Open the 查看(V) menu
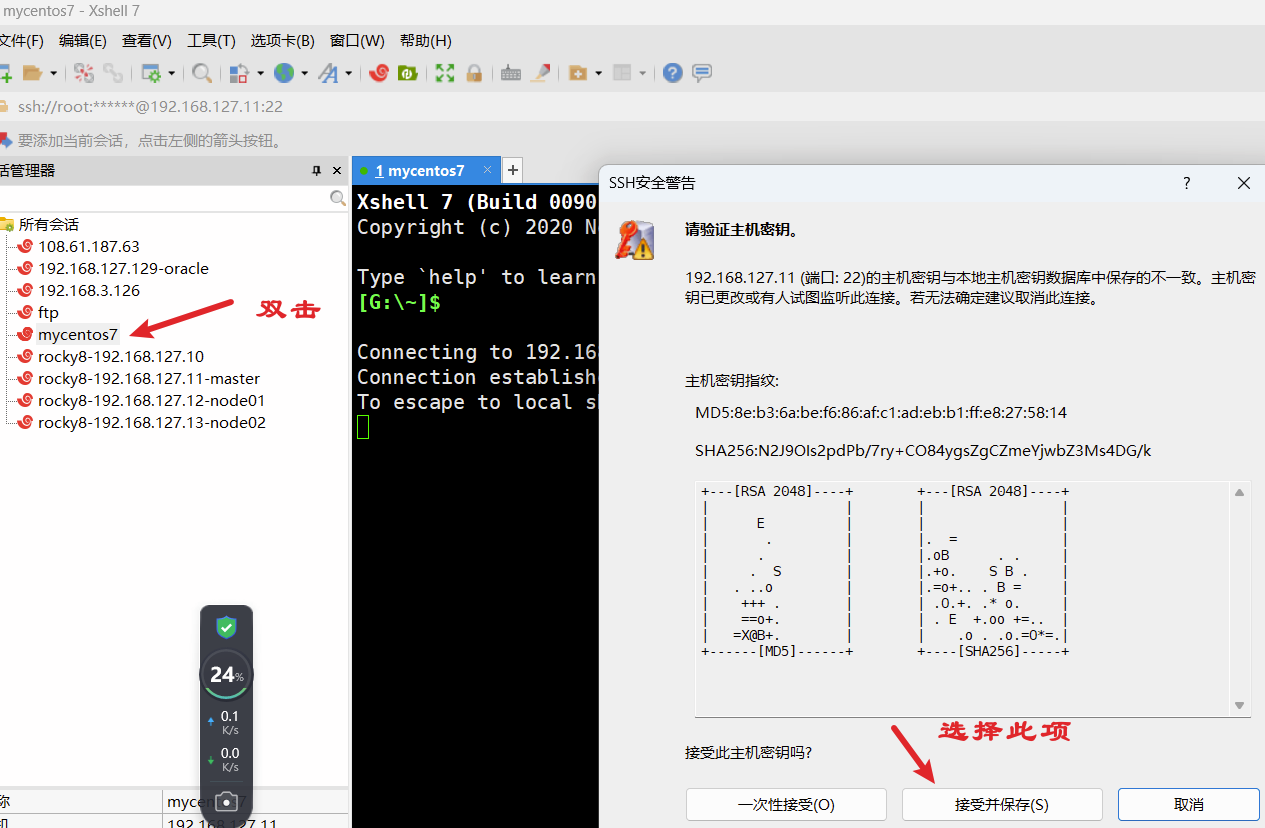 click(x=147, y=41)
